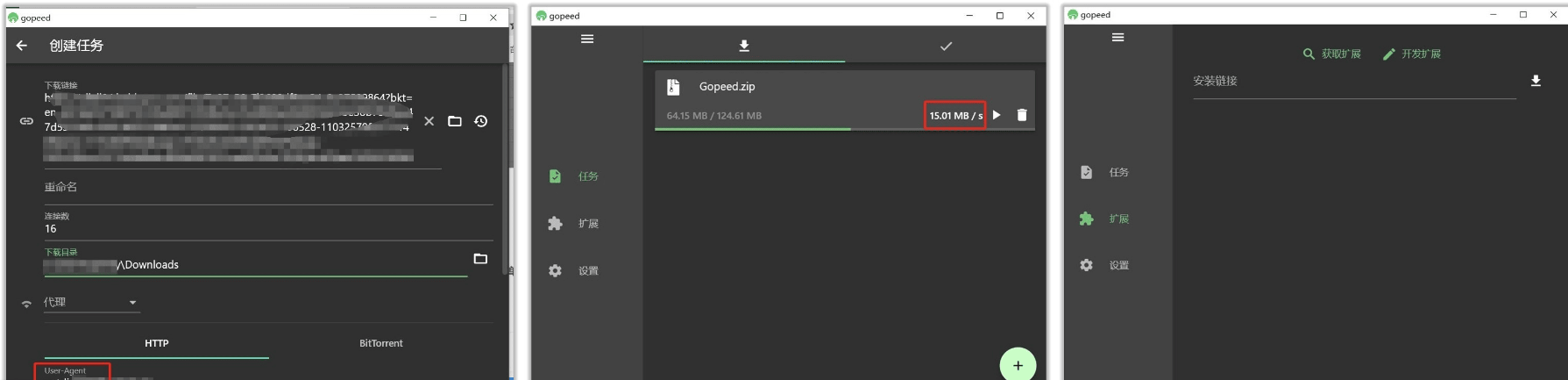1568x380 pixels.
Task: Delete the Gopeed.zip task
Action: (1021, 115)
